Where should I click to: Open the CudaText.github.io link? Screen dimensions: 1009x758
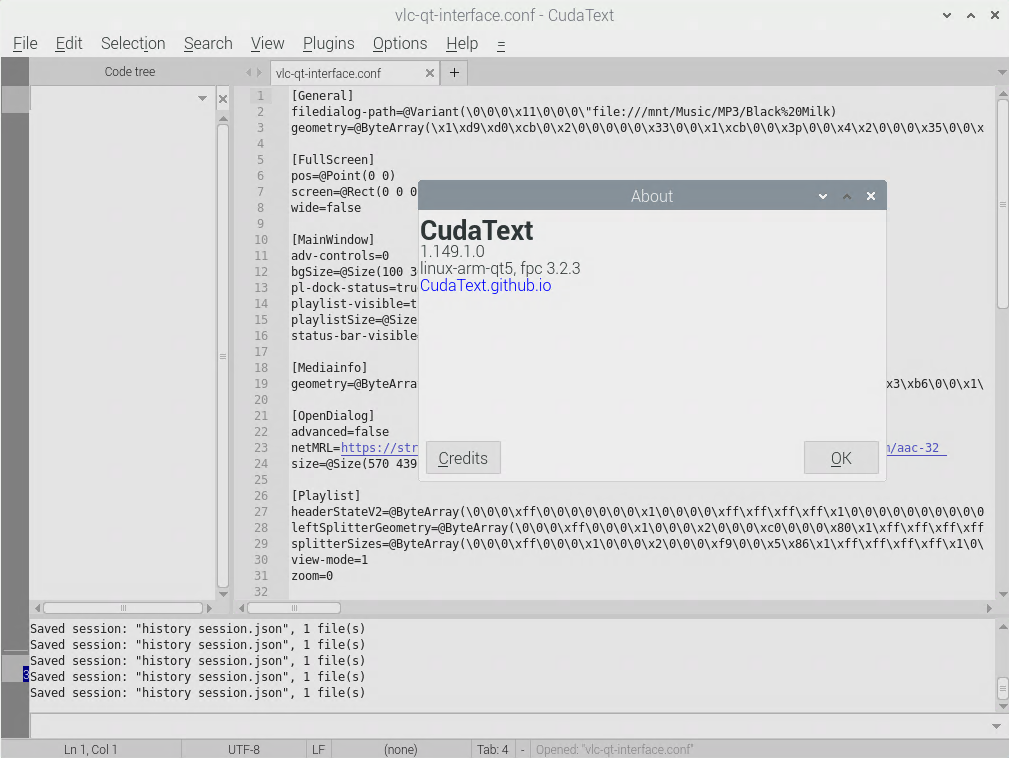coord(485,286)
